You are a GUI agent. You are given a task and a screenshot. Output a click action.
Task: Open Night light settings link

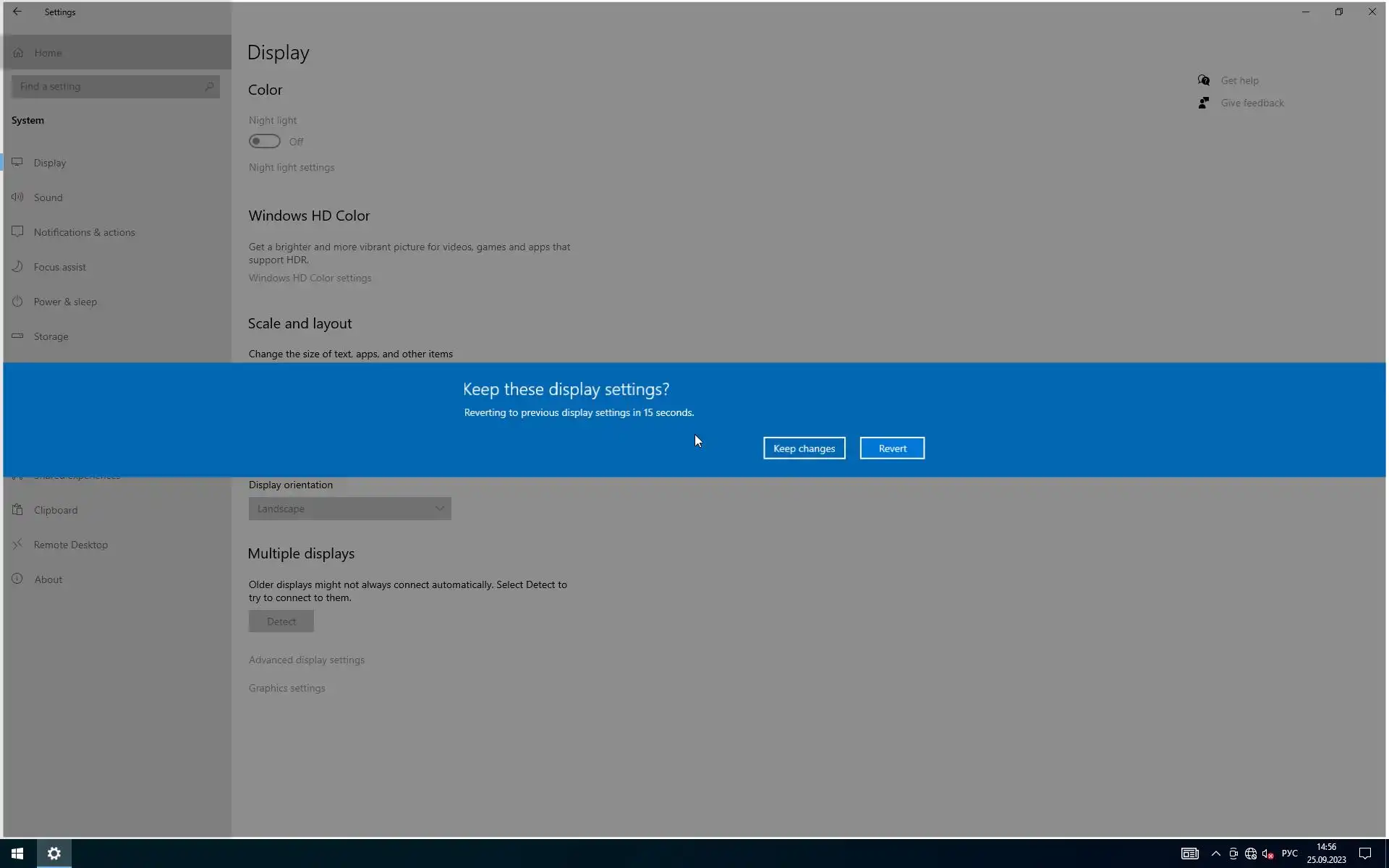[x=292, y=167]
